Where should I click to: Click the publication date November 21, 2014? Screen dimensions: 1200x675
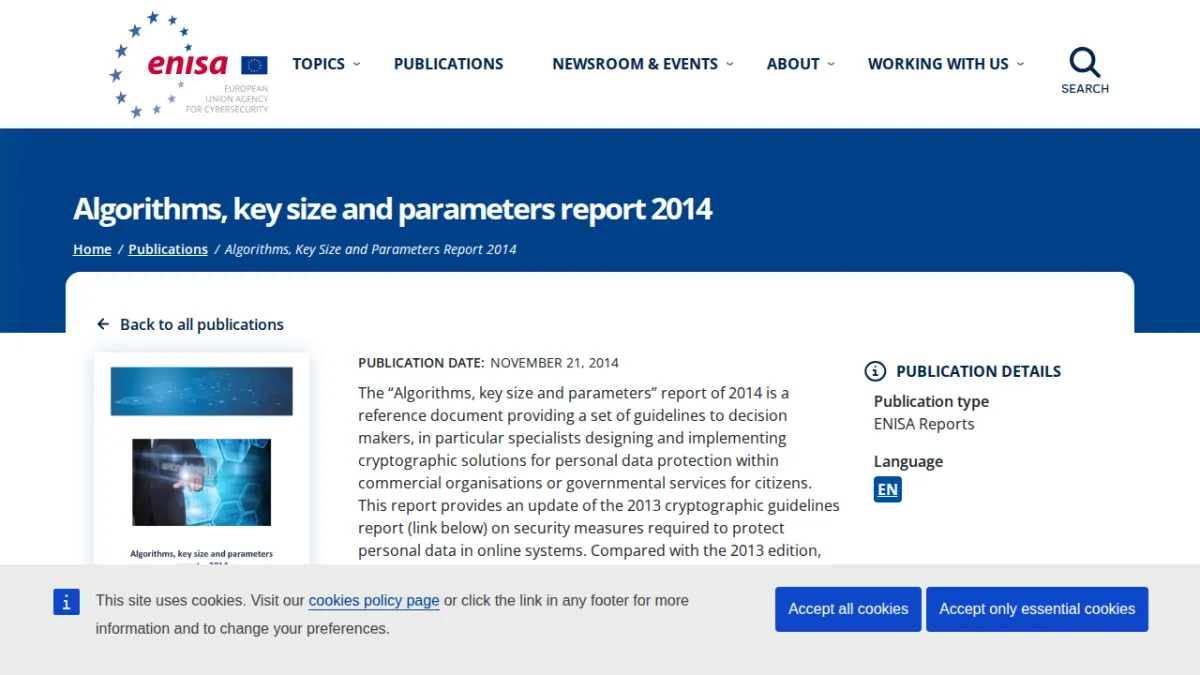554,363
